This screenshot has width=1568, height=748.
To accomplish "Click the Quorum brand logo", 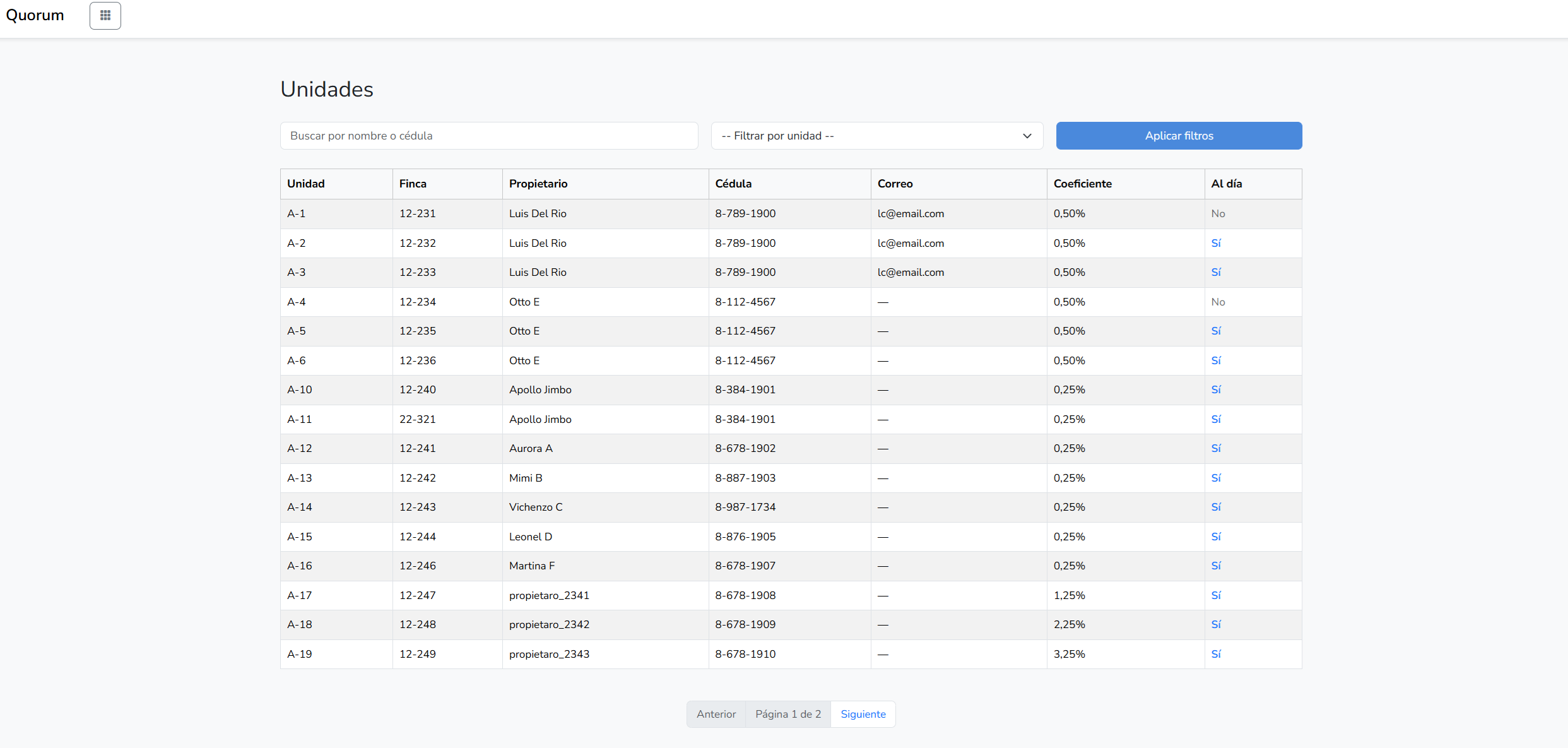I will coord(35,15).
